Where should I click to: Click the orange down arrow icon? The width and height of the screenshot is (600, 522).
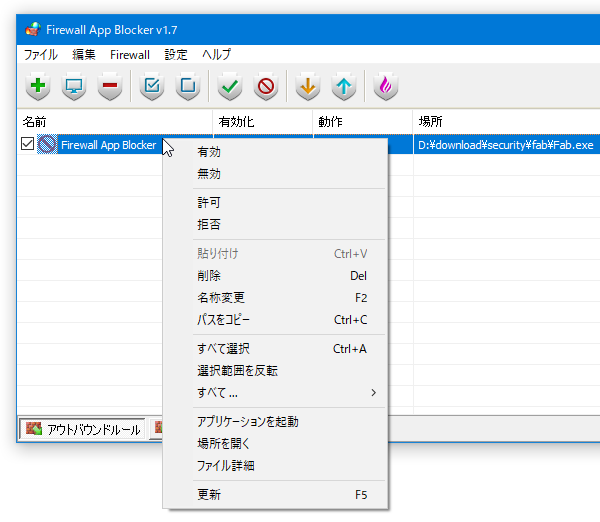tap(308, 86)
